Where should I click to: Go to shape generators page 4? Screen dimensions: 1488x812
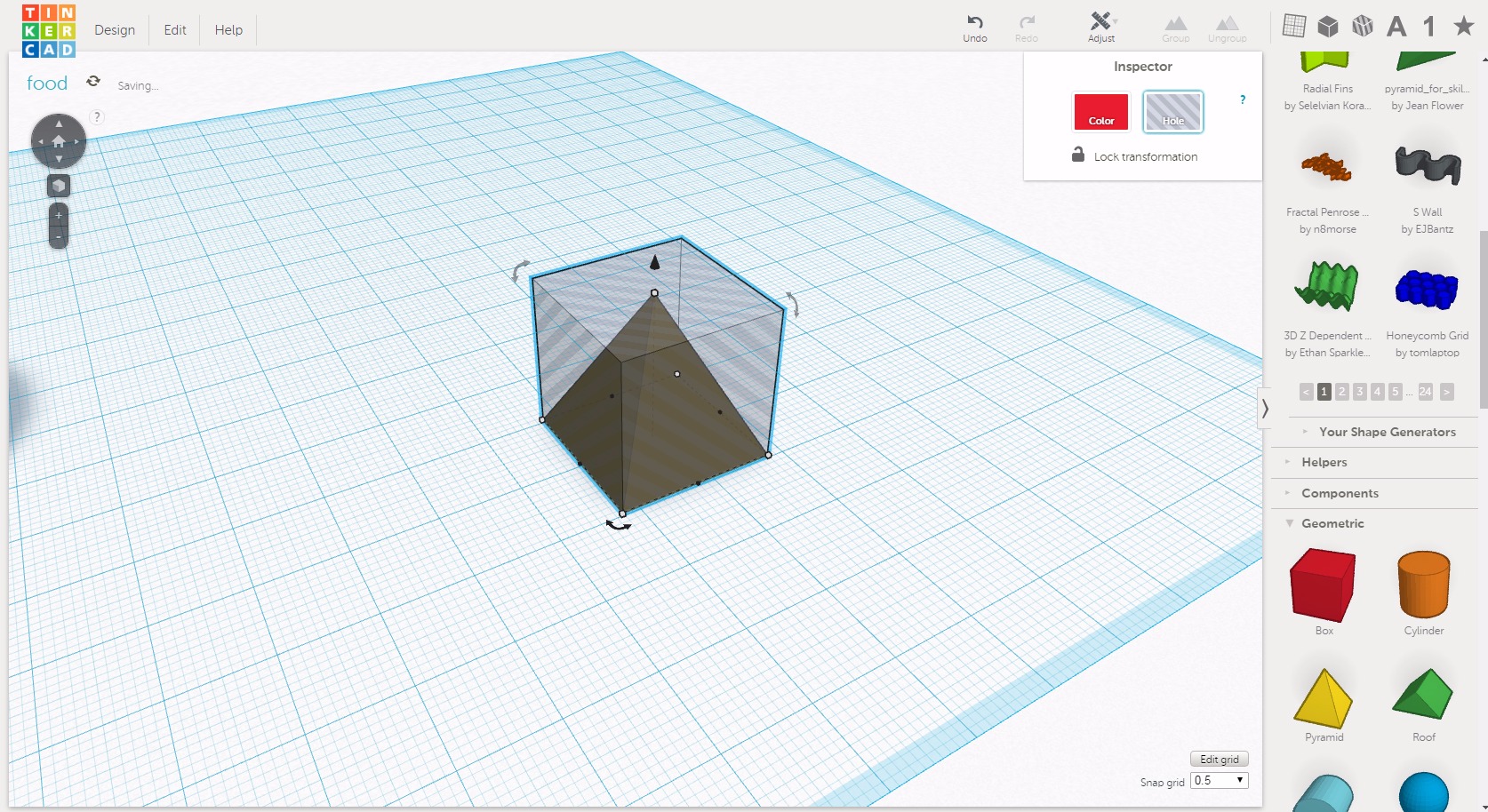pyautogui.click(x=1378, y=392)
